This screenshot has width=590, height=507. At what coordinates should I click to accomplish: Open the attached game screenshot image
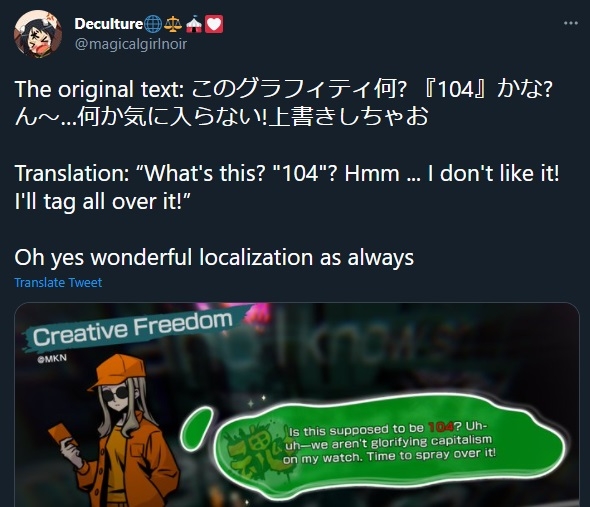pos(297,405)
